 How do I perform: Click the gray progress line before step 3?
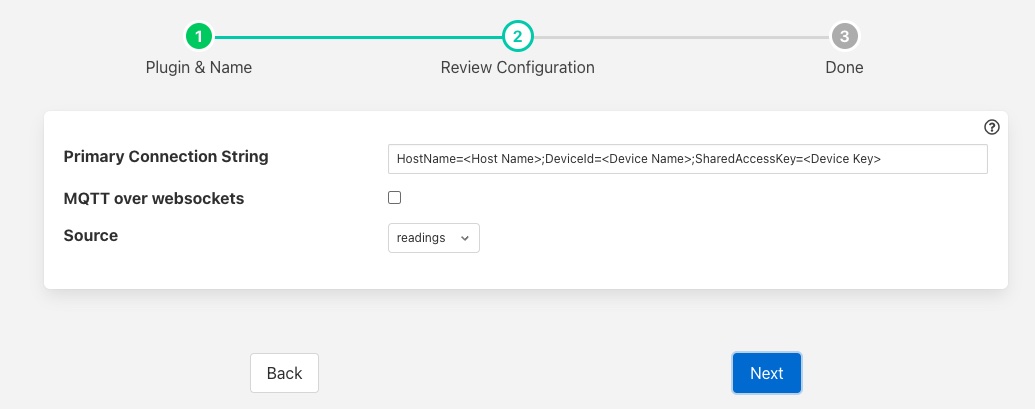[680, 37]
